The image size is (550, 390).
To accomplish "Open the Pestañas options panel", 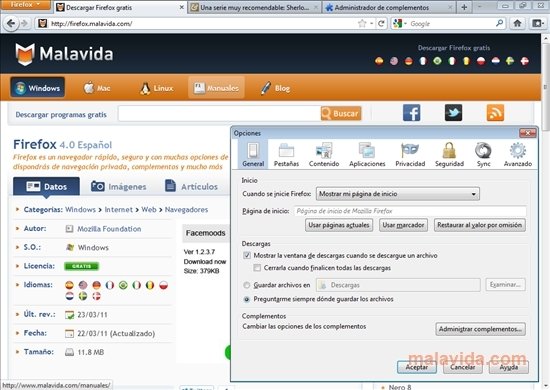I will click(286, 154).
